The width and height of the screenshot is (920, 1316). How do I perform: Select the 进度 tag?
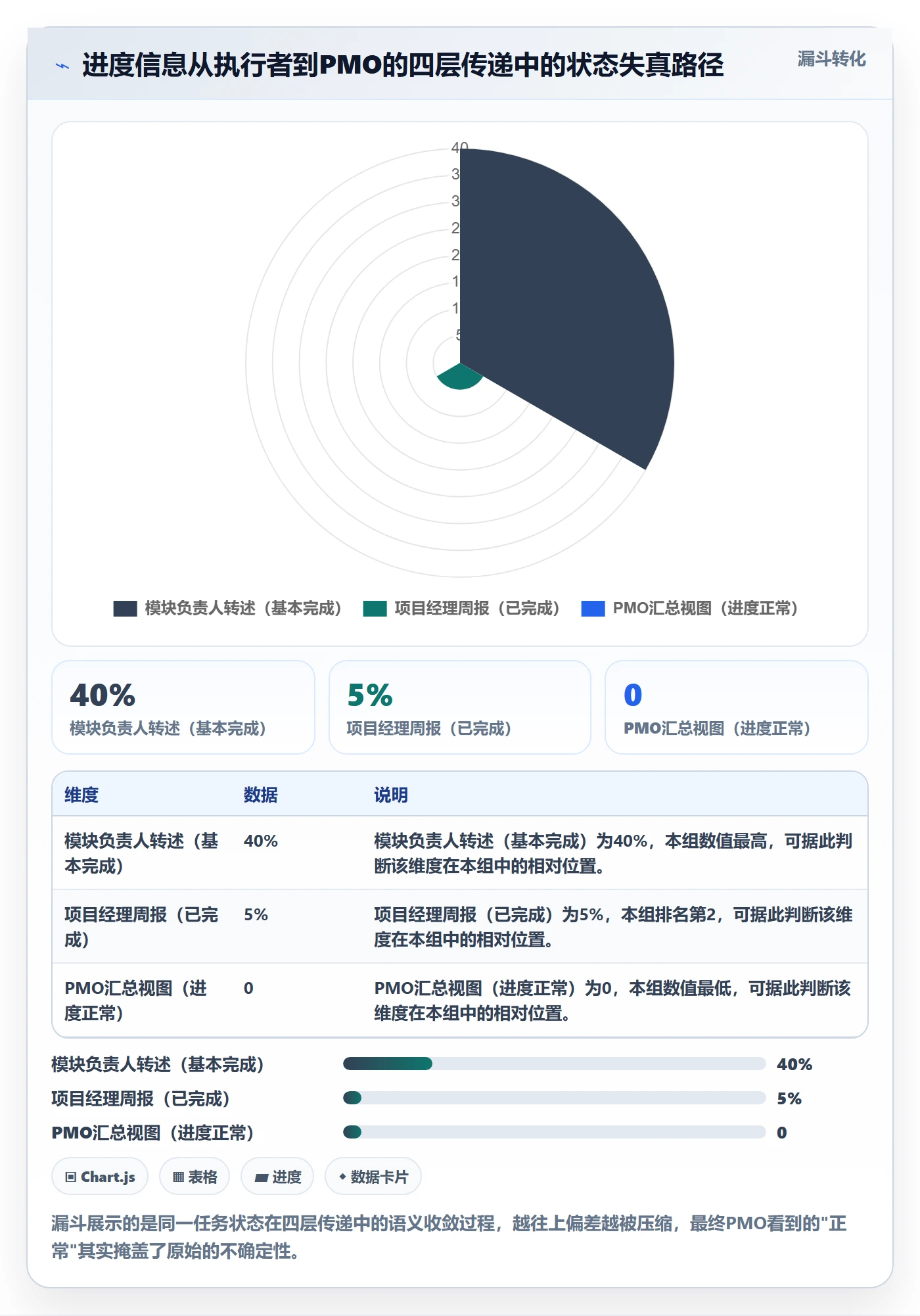[x=277, y=1177]
